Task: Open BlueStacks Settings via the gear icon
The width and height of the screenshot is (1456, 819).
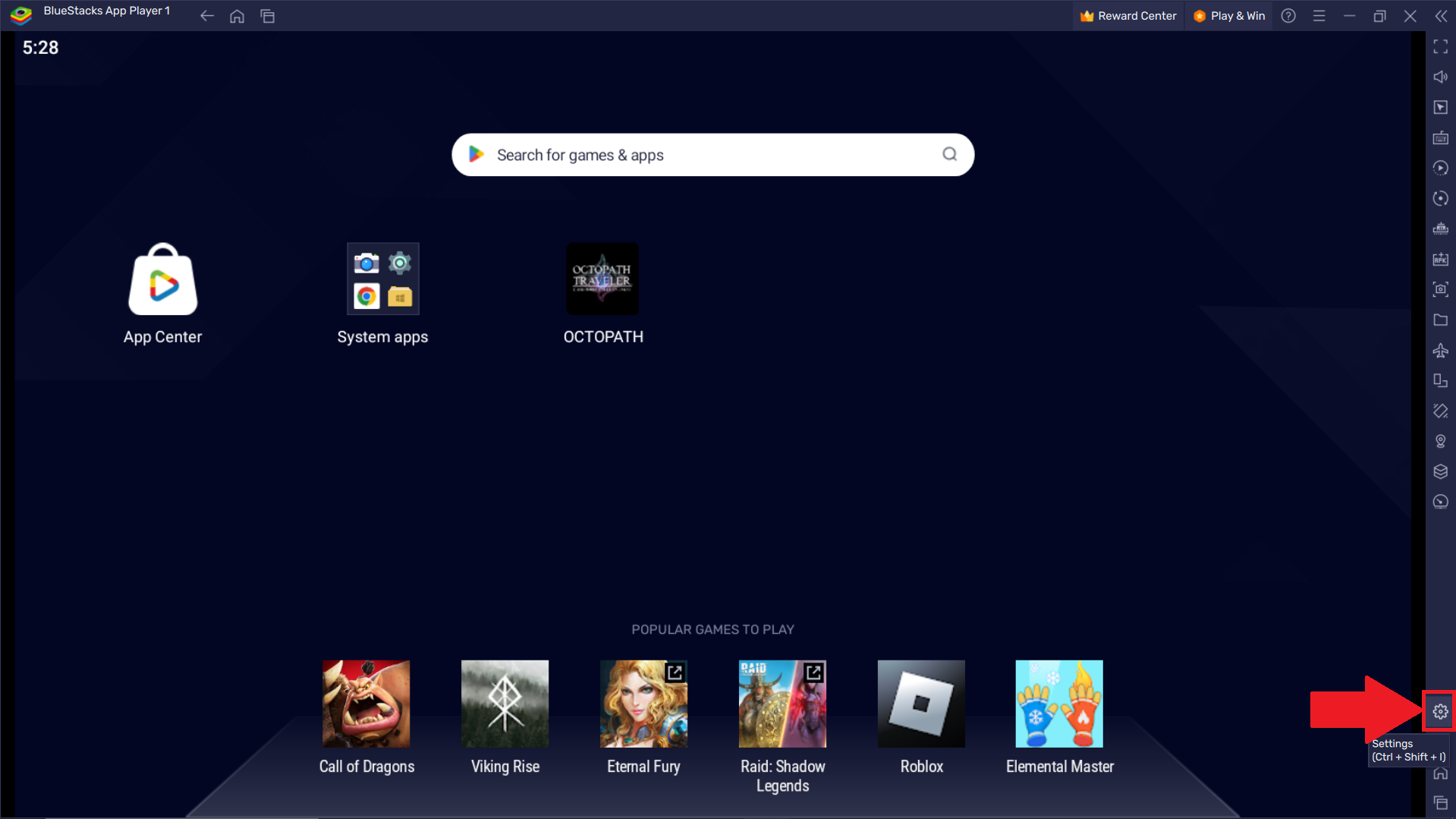Action: (1439, 711)
